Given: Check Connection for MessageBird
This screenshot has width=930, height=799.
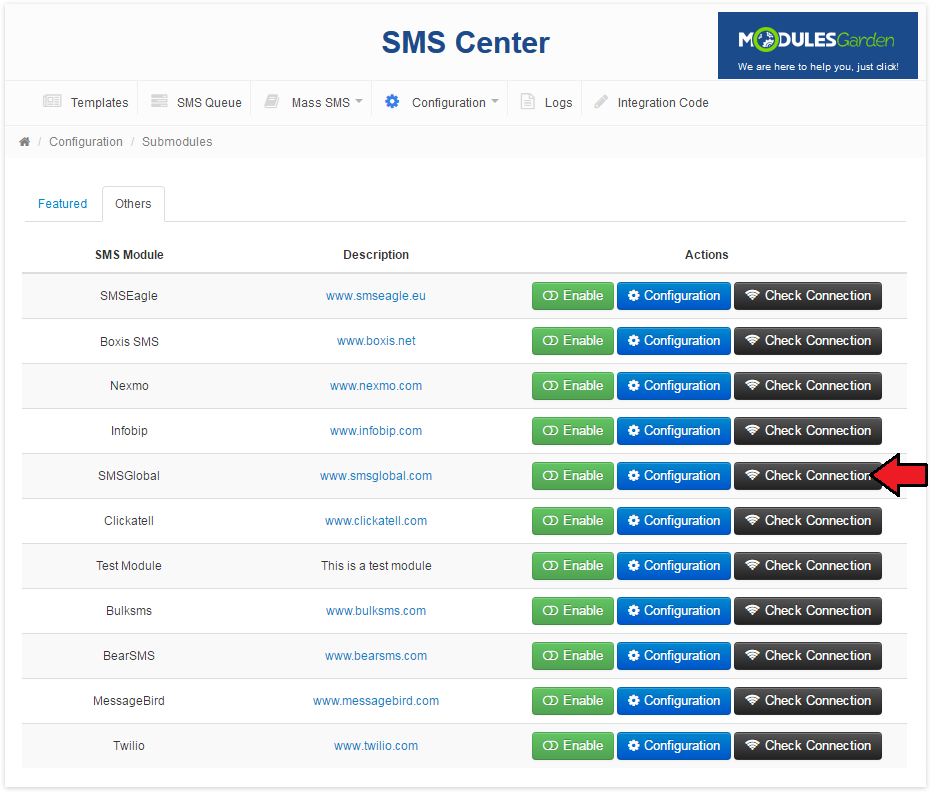Looking at the screenshot, I should click(x=808, y=701).
